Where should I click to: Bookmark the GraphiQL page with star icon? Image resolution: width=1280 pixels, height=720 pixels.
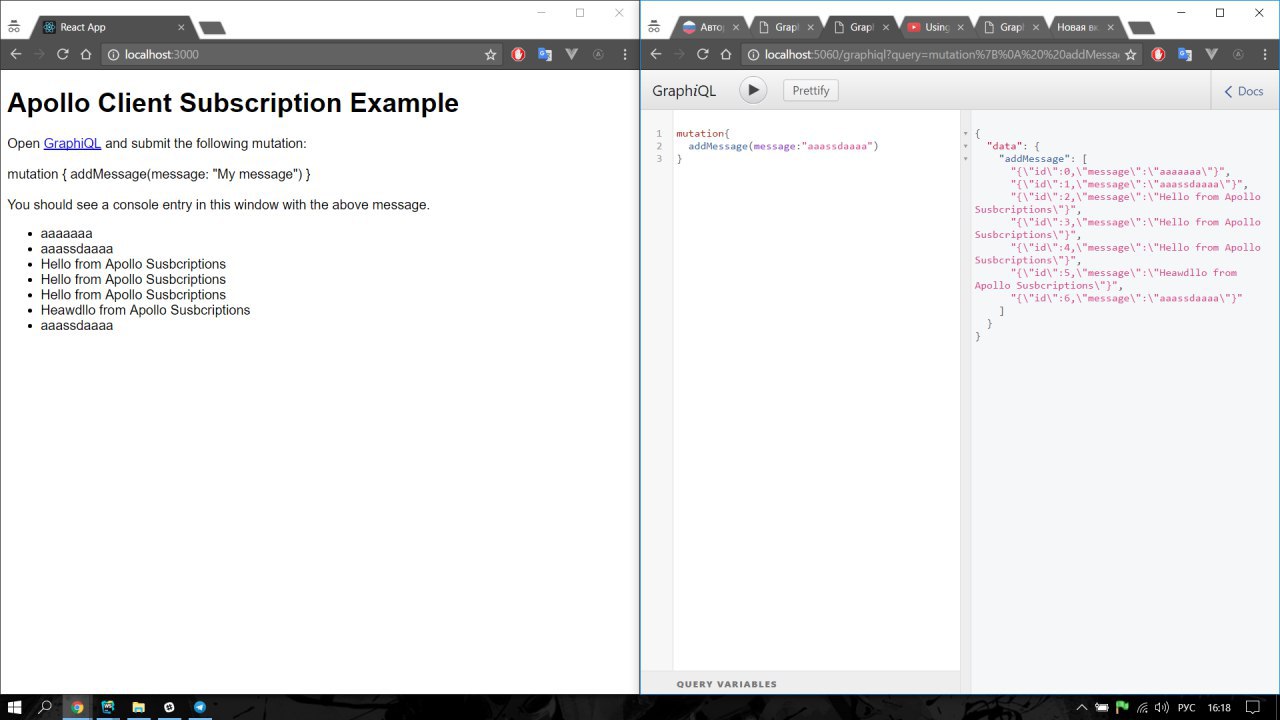pyautogui.click(x=1131, y=55)
